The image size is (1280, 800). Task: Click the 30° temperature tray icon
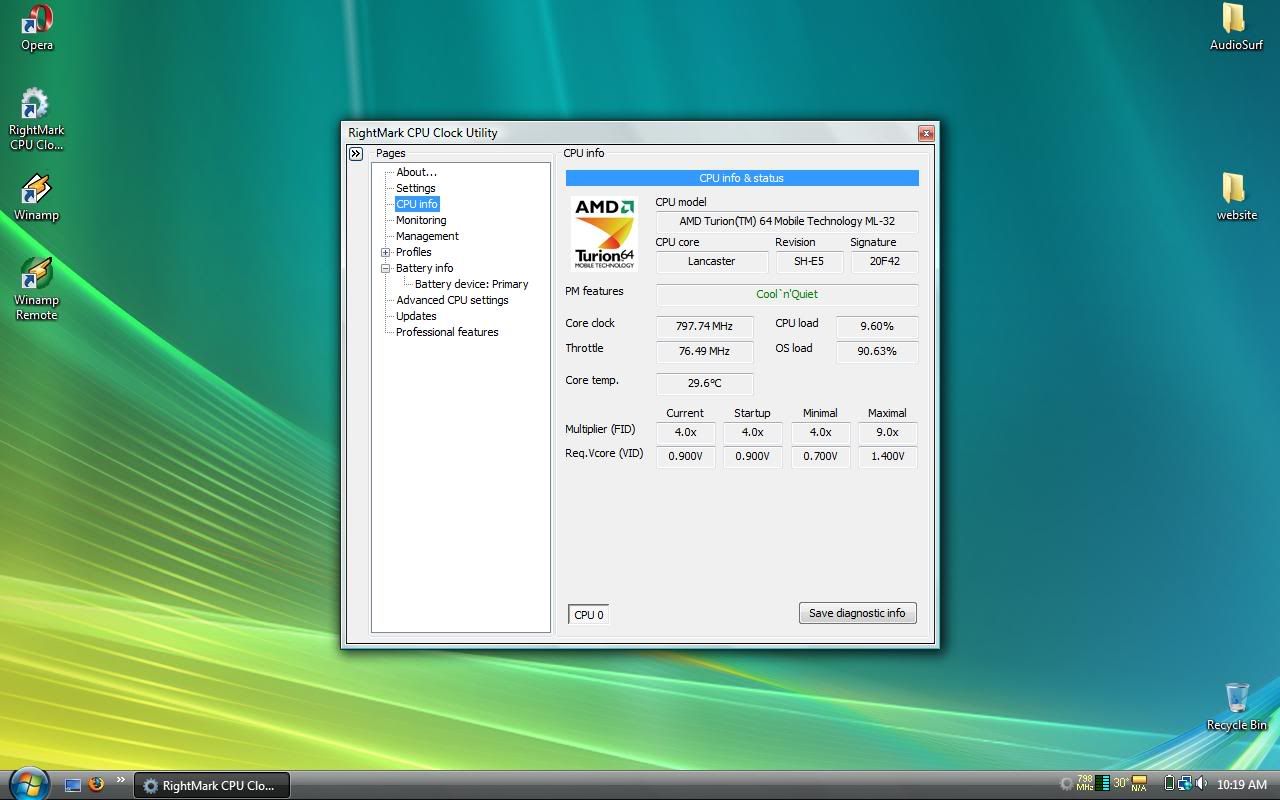[1121, 784]
